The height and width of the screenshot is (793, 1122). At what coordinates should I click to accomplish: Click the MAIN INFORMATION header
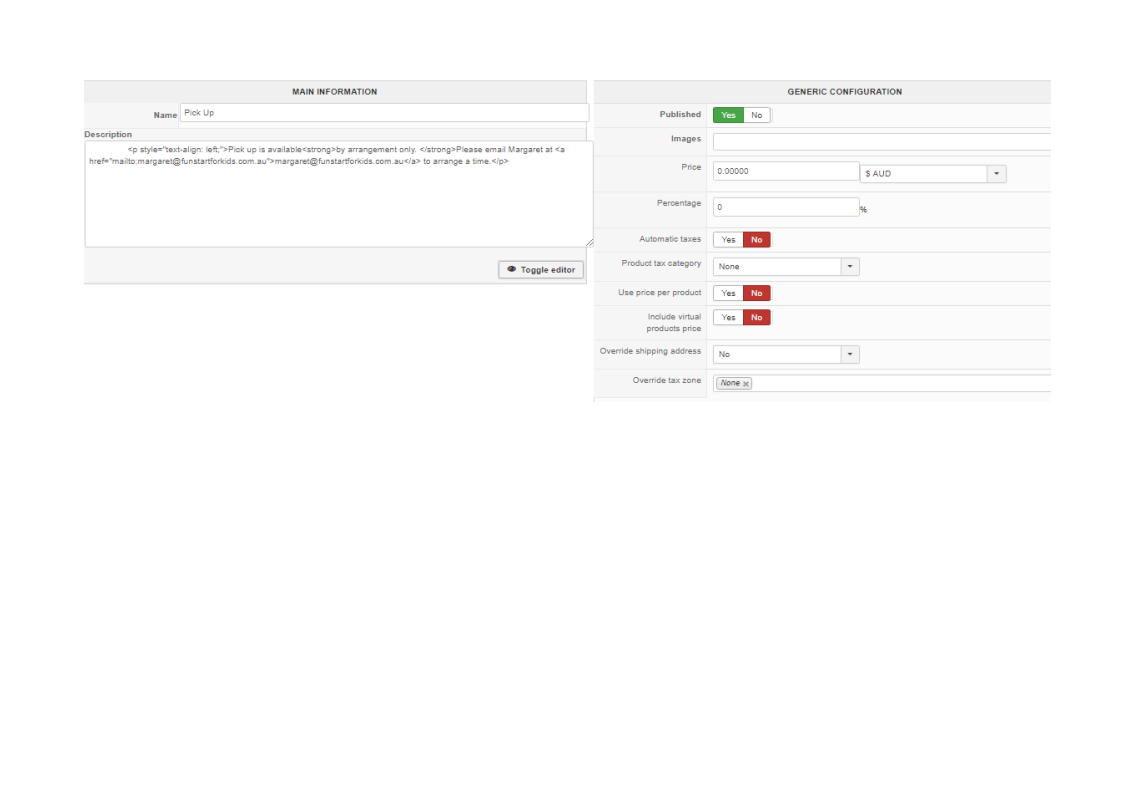(x=334, y=92)
